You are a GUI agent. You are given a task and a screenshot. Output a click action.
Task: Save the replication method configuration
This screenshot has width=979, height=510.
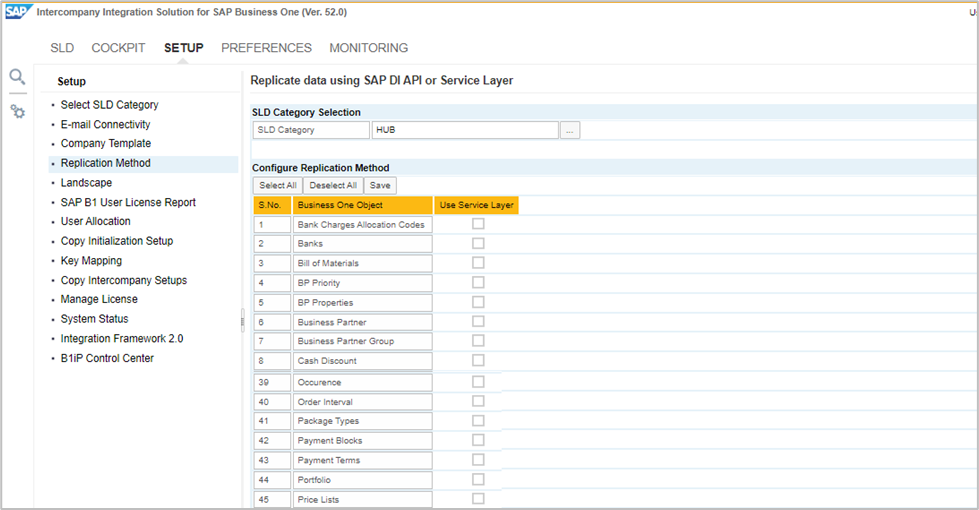(x=380, y=185)
